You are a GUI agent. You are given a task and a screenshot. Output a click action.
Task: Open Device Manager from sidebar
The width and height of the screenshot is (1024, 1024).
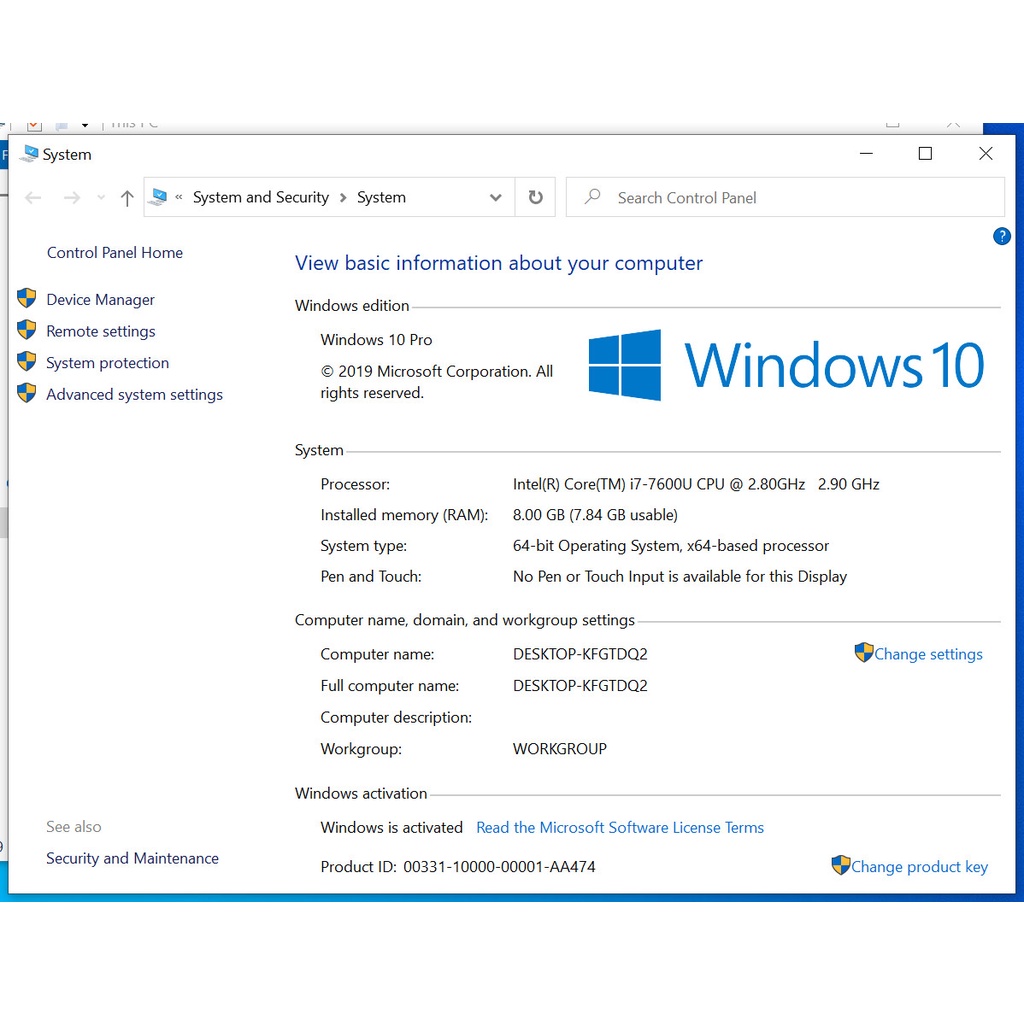click(100, 300)
